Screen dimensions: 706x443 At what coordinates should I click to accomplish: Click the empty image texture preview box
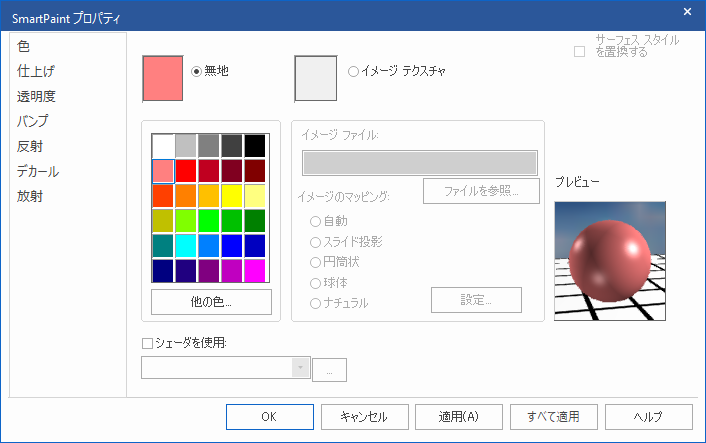pyautogui.click(x=316, y=78)
